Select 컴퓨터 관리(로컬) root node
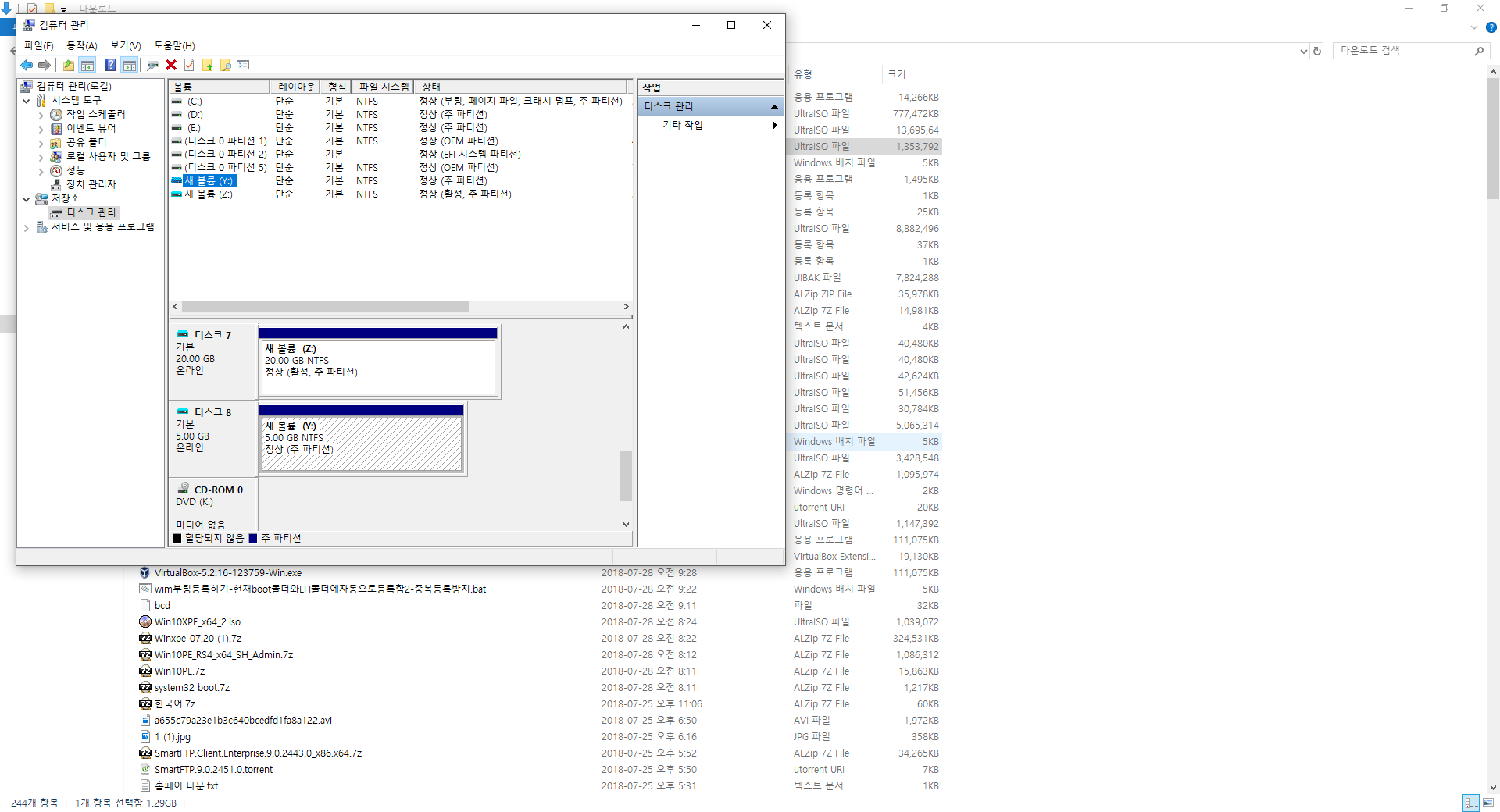 (x=73, y=86)
